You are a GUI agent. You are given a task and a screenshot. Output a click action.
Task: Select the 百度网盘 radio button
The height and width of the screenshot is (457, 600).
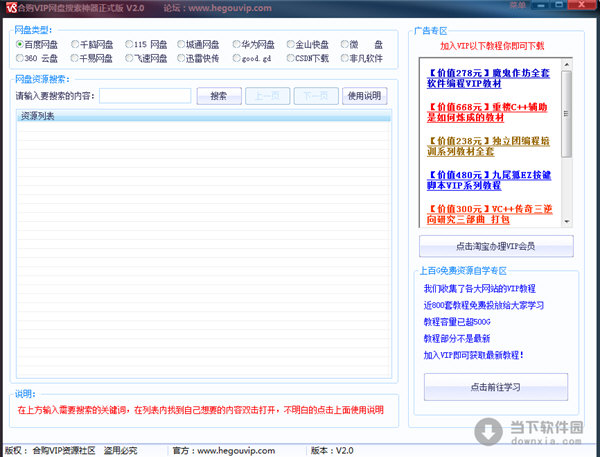[20, 44]
